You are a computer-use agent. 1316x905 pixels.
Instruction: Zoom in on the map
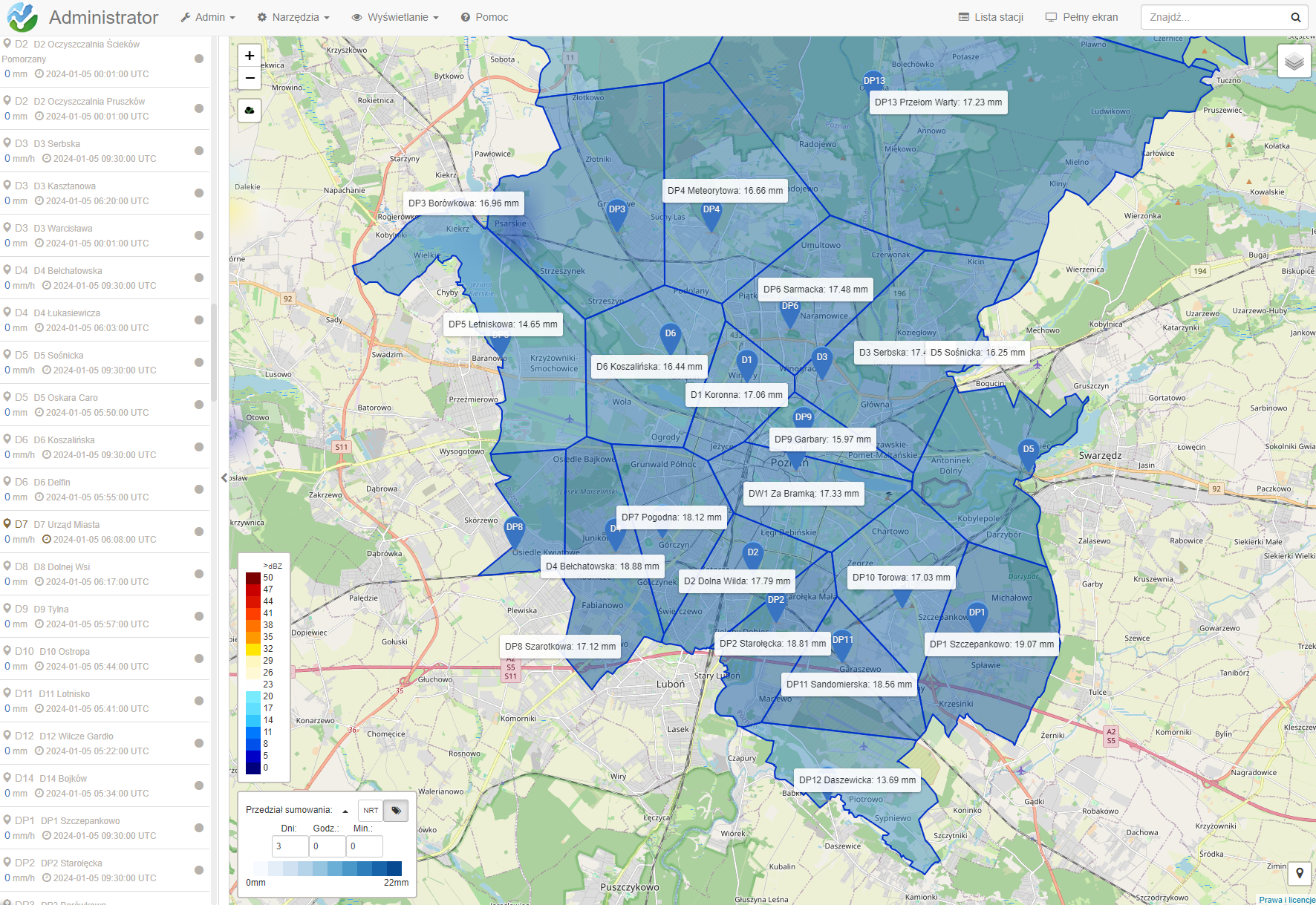[250, 56]
